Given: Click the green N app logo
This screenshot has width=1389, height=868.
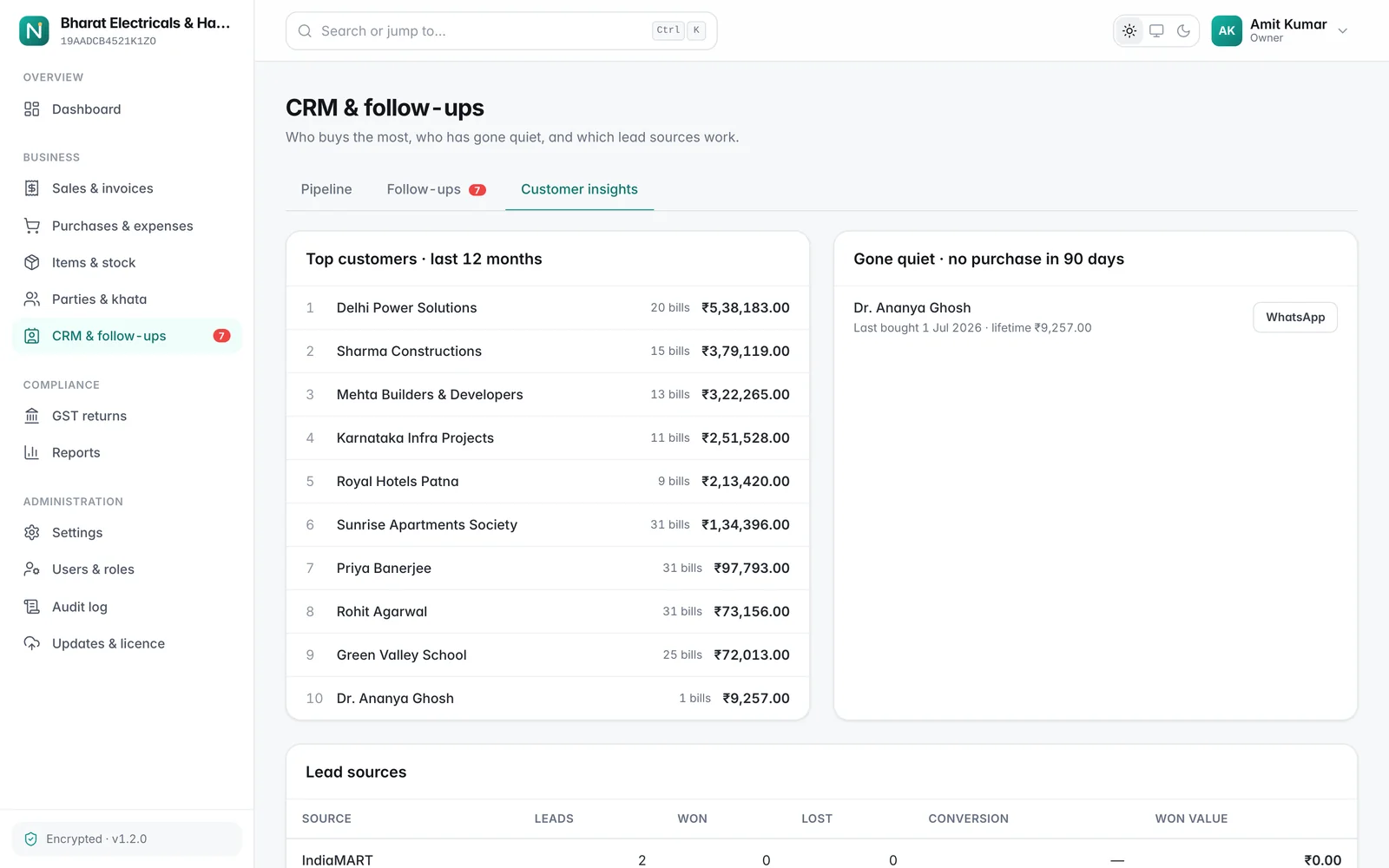Looking at the screenshot, I should tap(34, 31).
